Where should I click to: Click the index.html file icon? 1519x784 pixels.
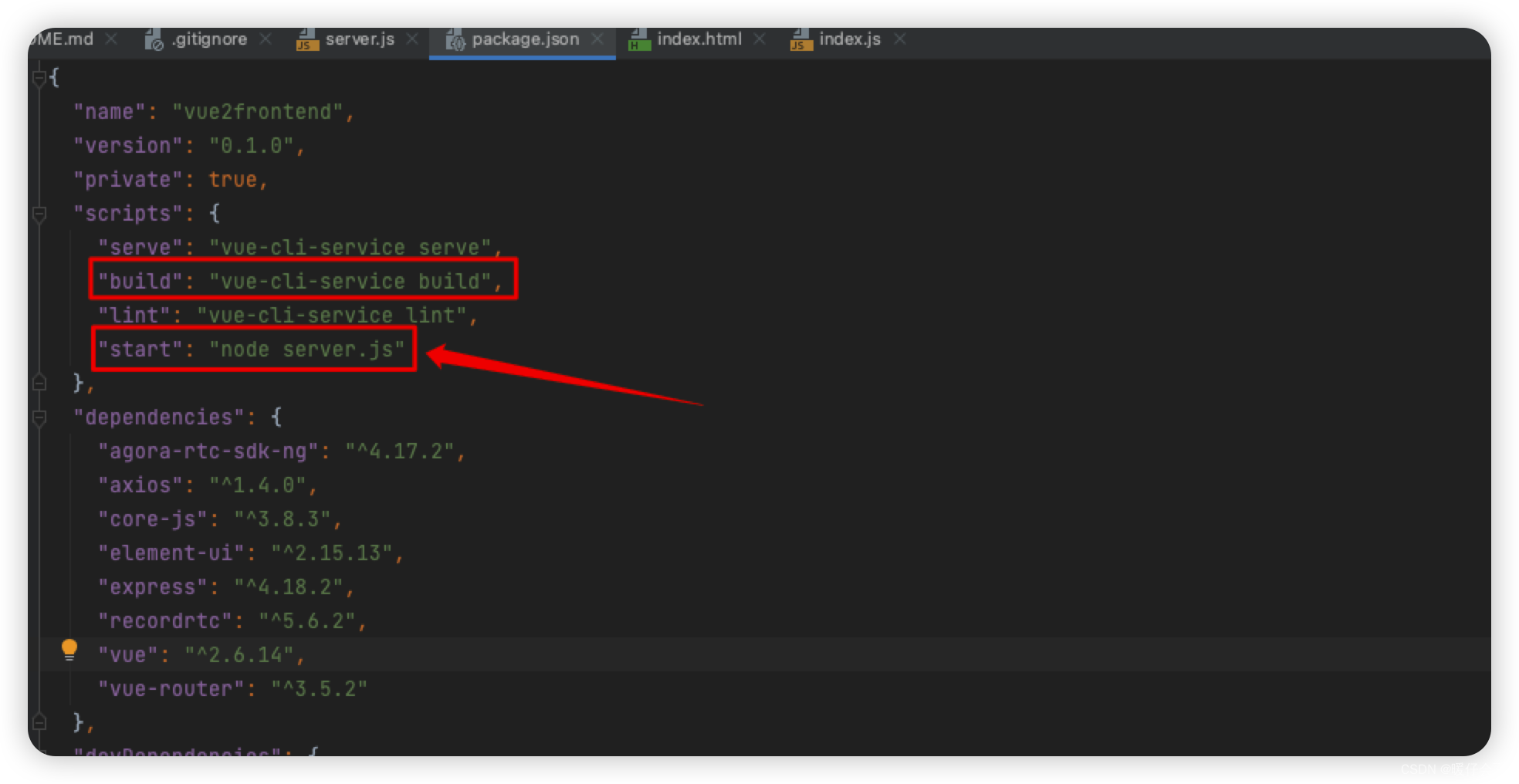(639, 39)
